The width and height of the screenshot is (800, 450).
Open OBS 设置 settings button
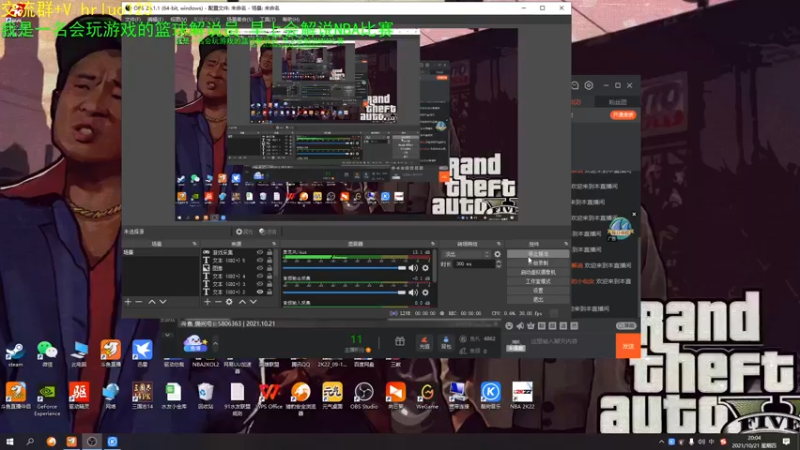point(538,290)
